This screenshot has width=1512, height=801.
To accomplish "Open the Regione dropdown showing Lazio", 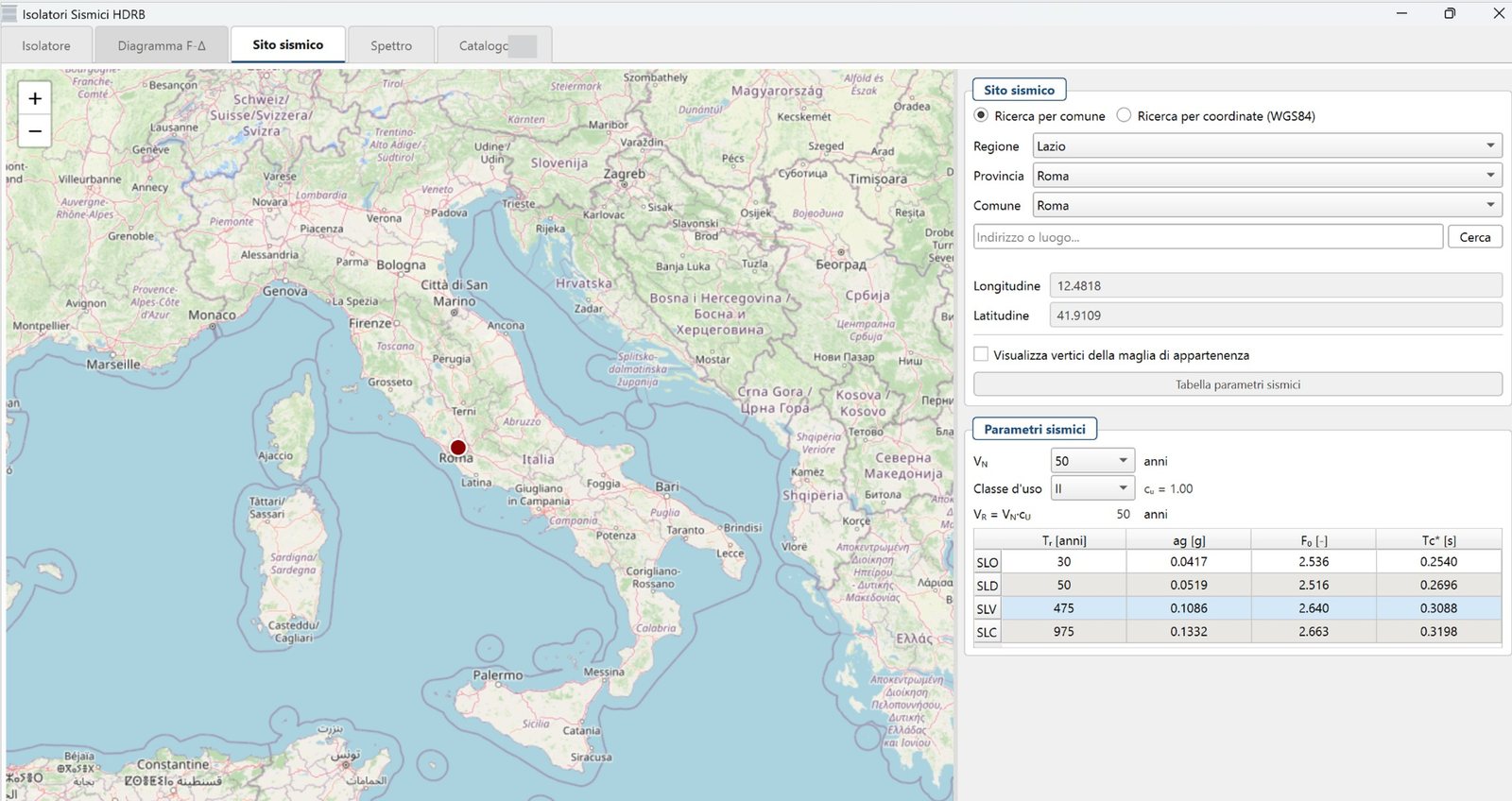I will (1267, 145).
